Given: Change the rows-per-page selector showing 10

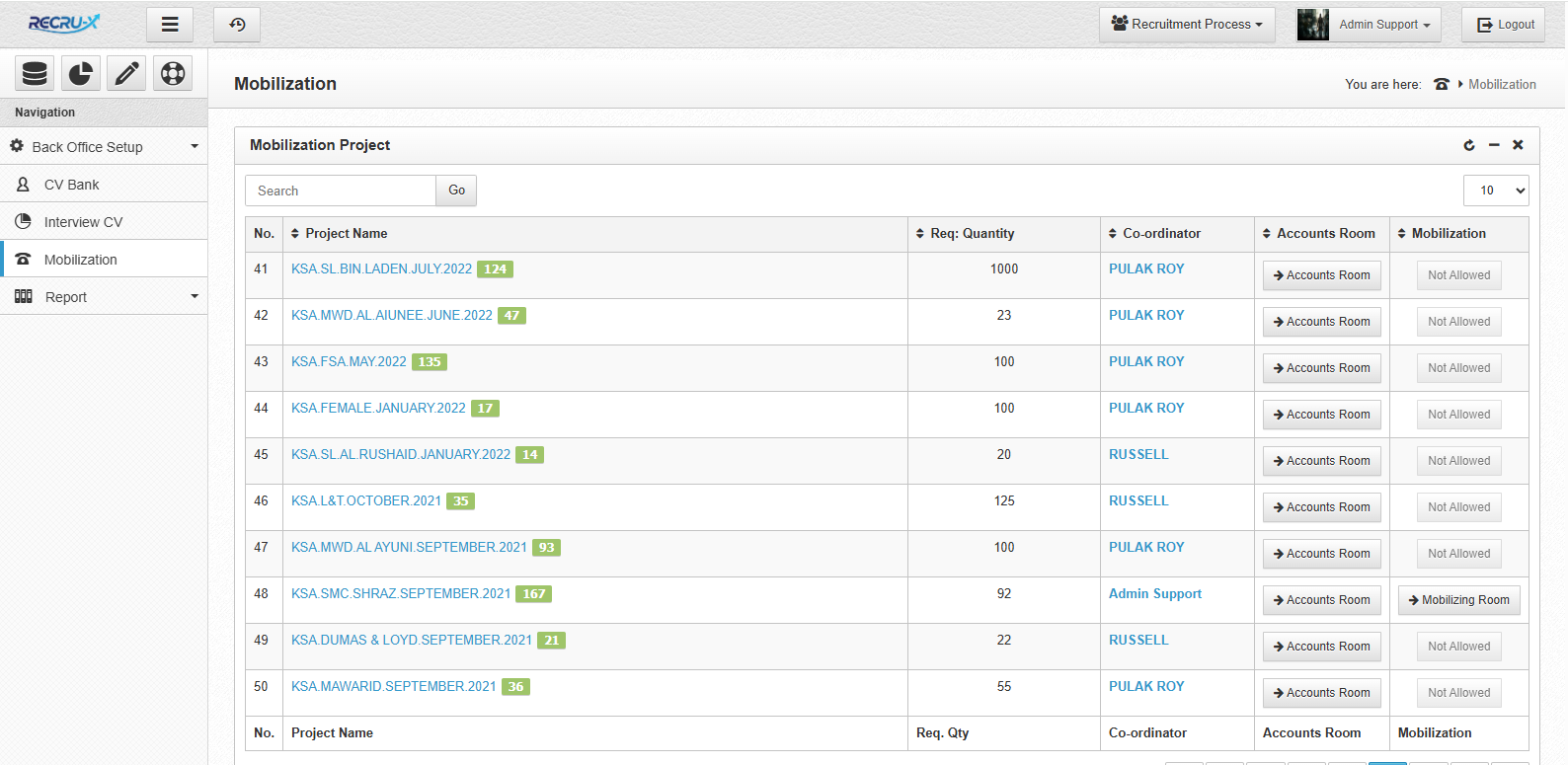Looking at the screenshot, I should [x=1495, y=191].
